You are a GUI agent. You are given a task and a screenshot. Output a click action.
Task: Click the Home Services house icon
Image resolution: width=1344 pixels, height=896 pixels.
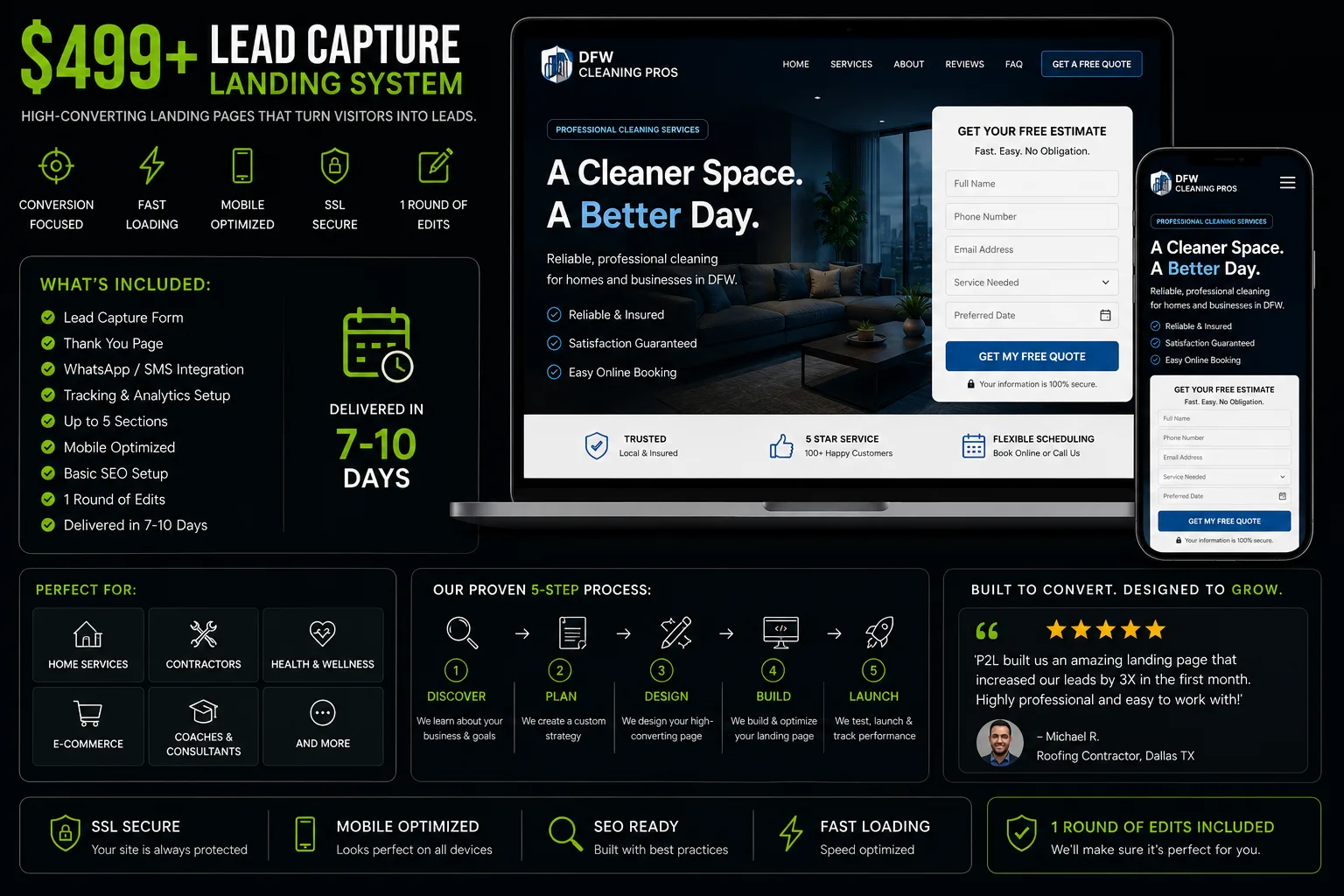pos(87,633)
